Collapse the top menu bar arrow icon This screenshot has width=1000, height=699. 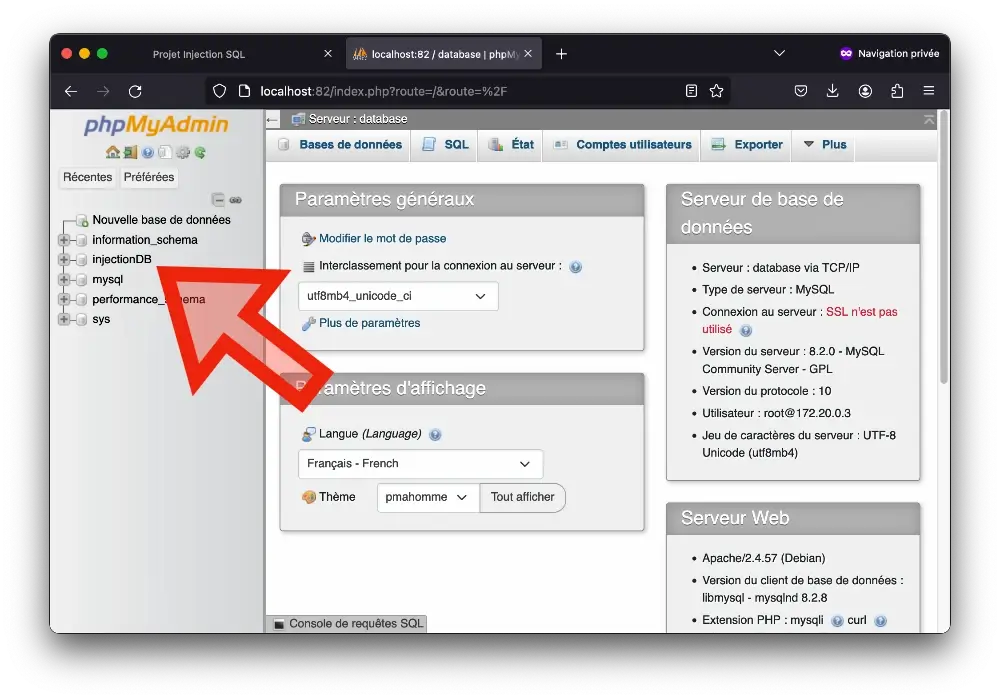[x=929, y=119]
